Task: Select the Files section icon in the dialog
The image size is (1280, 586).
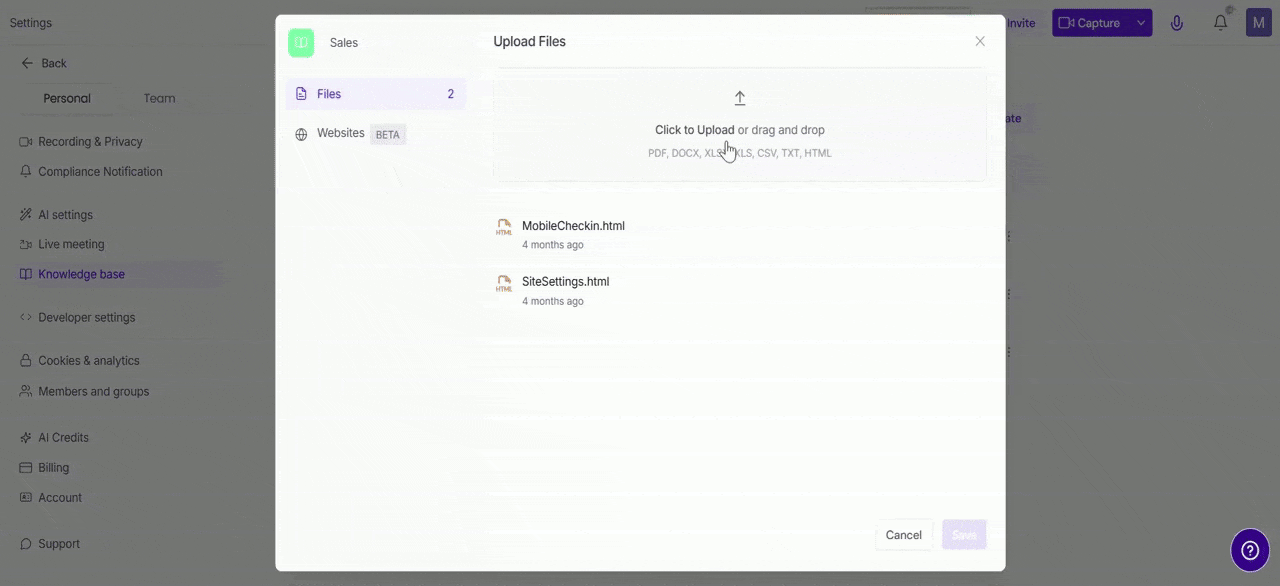Action: coord(301,93)
